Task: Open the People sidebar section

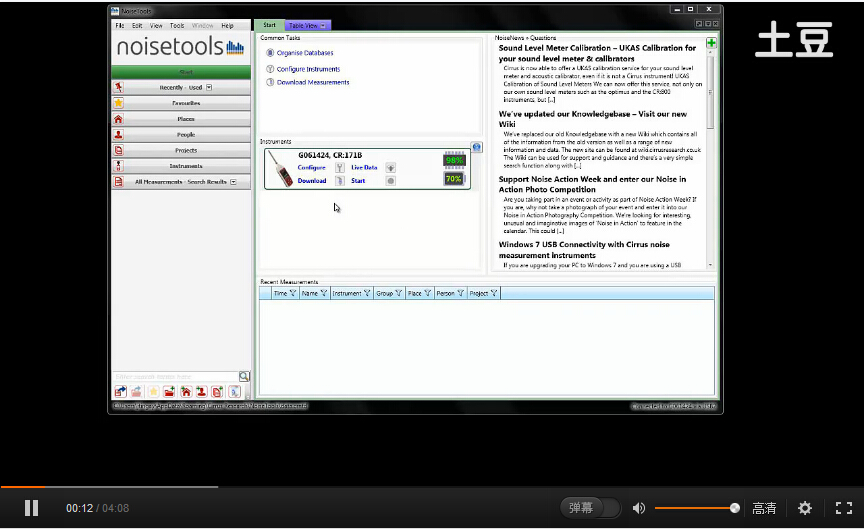Action: (x=181, y=134)
